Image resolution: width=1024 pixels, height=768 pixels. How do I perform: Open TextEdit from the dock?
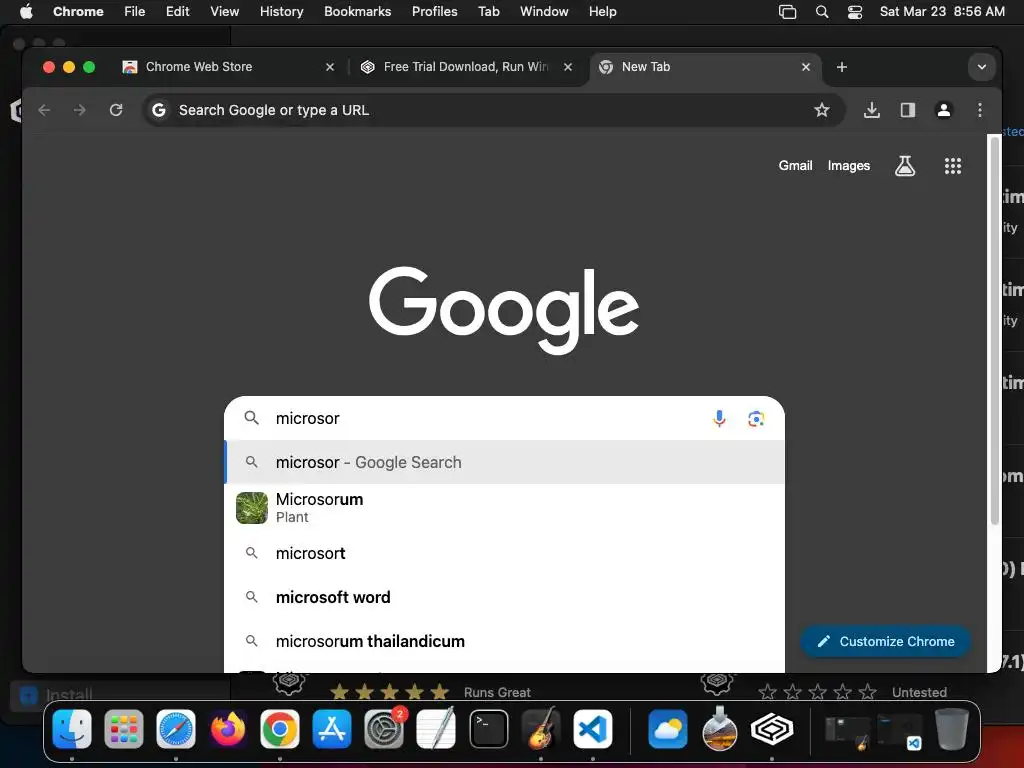436,729
